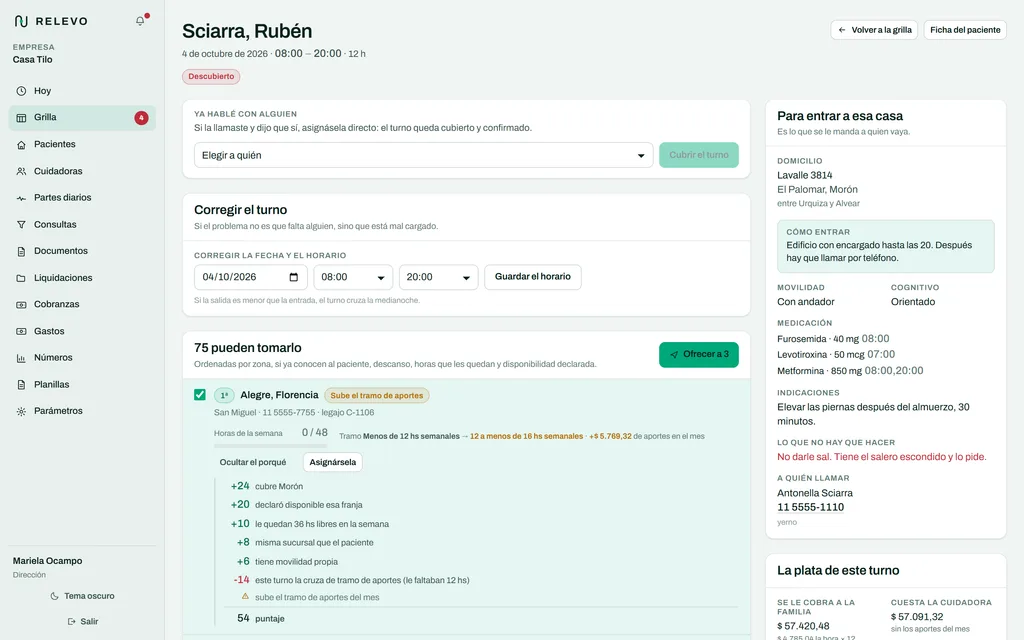Click the banknote icon beside Cobranzas
The image size is (1024, 640).
click(x=21, y=305)
